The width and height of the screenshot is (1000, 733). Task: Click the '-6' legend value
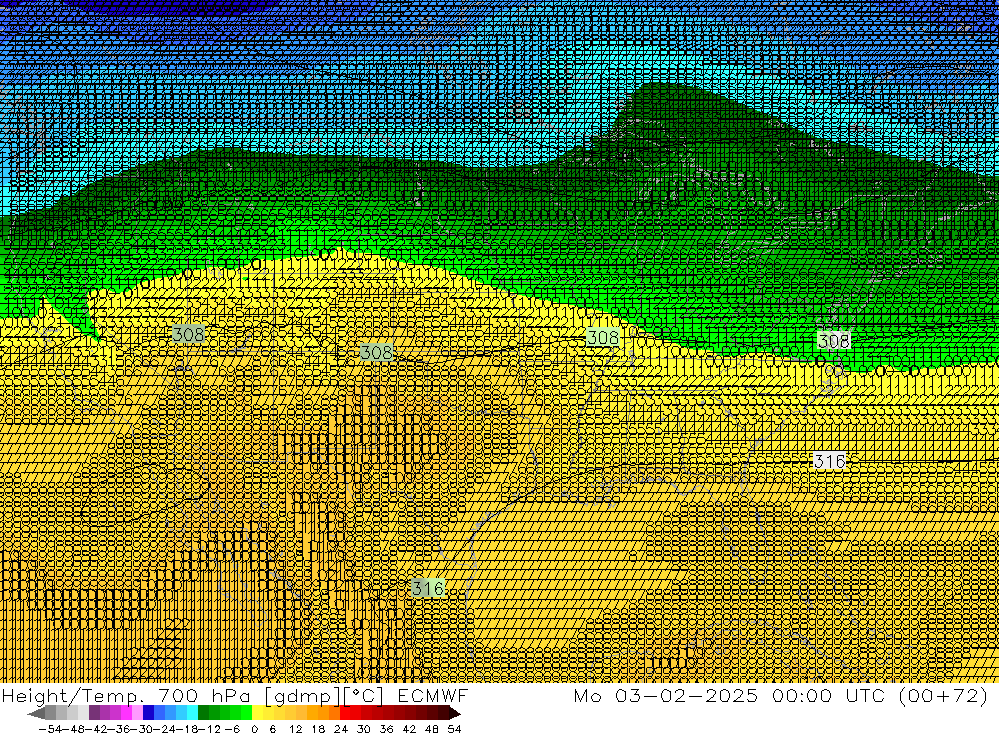pos(232,729)
